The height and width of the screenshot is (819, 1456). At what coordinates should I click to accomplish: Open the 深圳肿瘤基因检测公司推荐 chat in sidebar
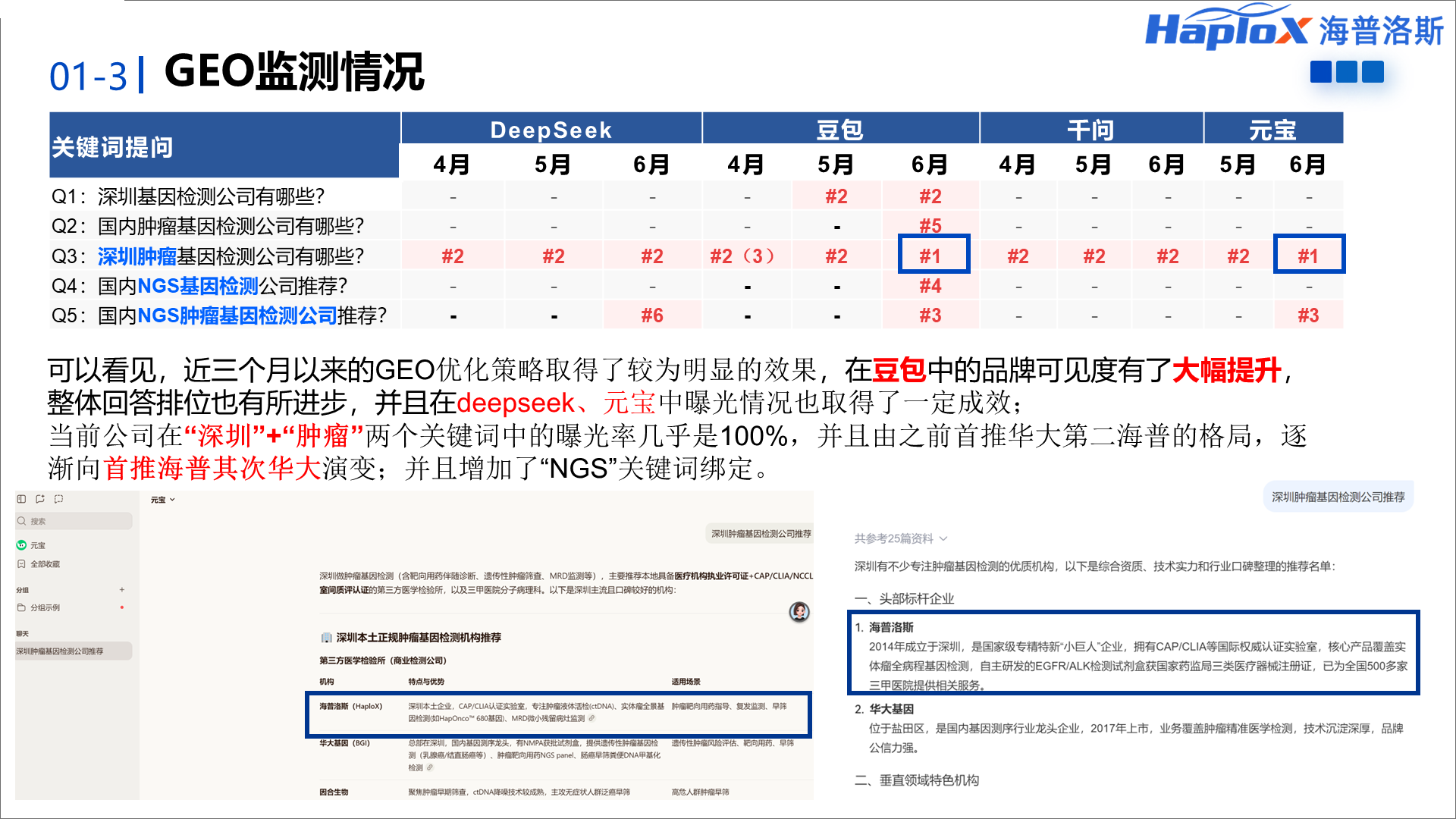tap(74, 651)
